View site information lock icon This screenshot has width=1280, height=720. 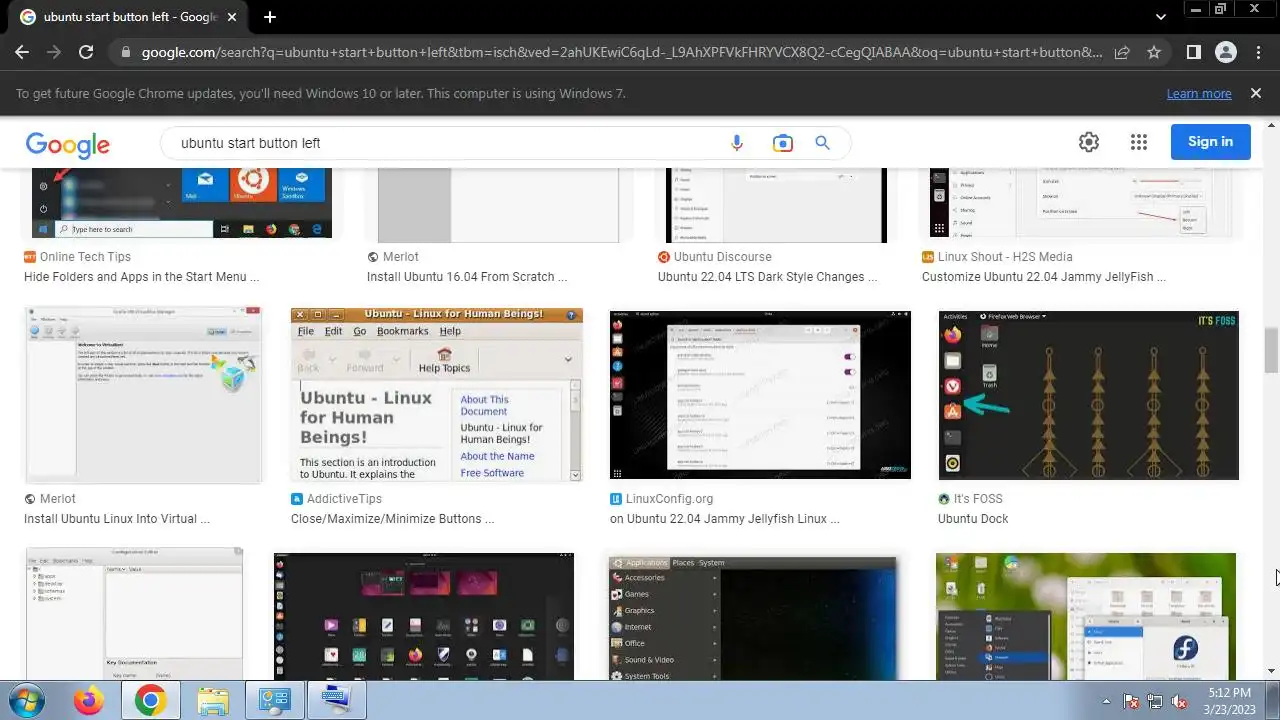(125, 52)
